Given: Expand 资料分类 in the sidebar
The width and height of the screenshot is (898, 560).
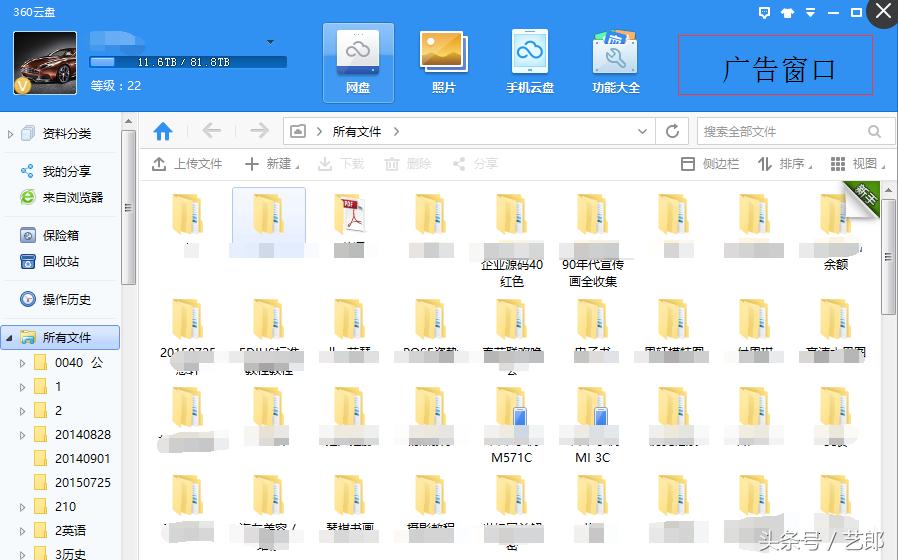Looking at the screenshot, I should [10, 135].
